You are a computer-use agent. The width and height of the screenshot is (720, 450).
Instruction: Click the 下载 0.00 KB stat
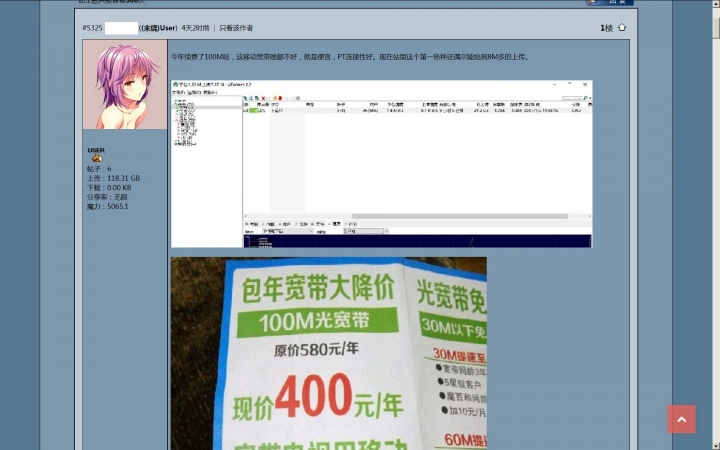point(109,188)
